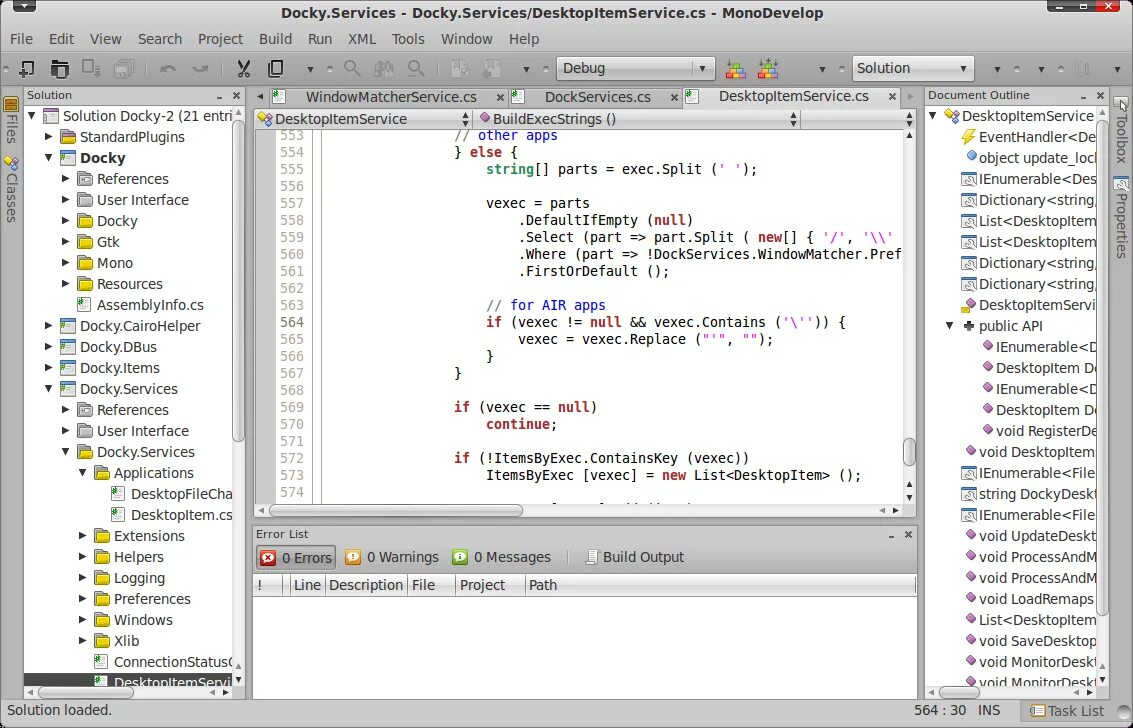Toggle the Classes side panel tab
Screen dimensions: 1133x728
coord(11,189)
